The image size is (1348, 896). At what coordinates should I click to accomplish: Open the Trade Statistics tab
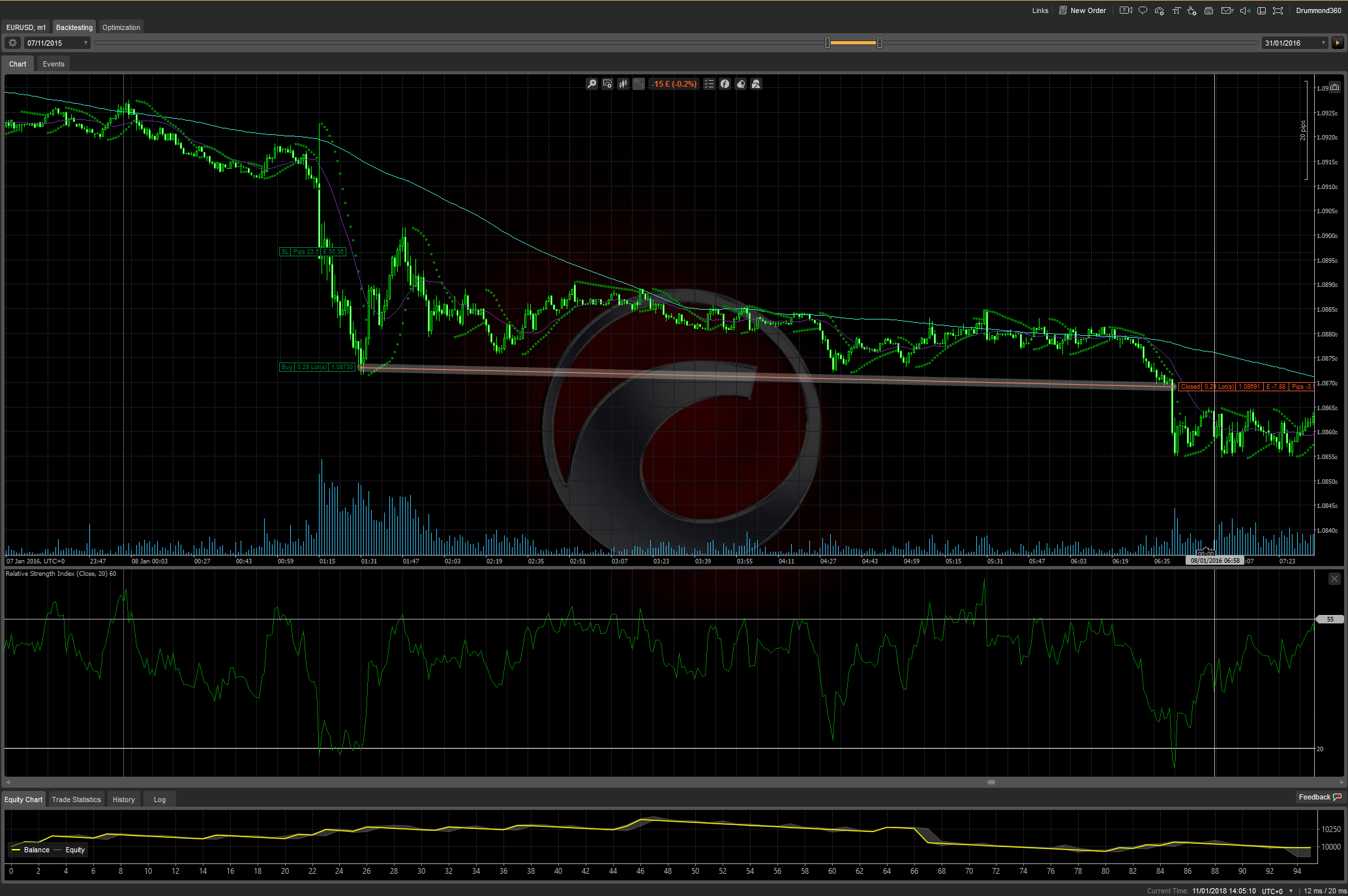click(x=76, y=799)
